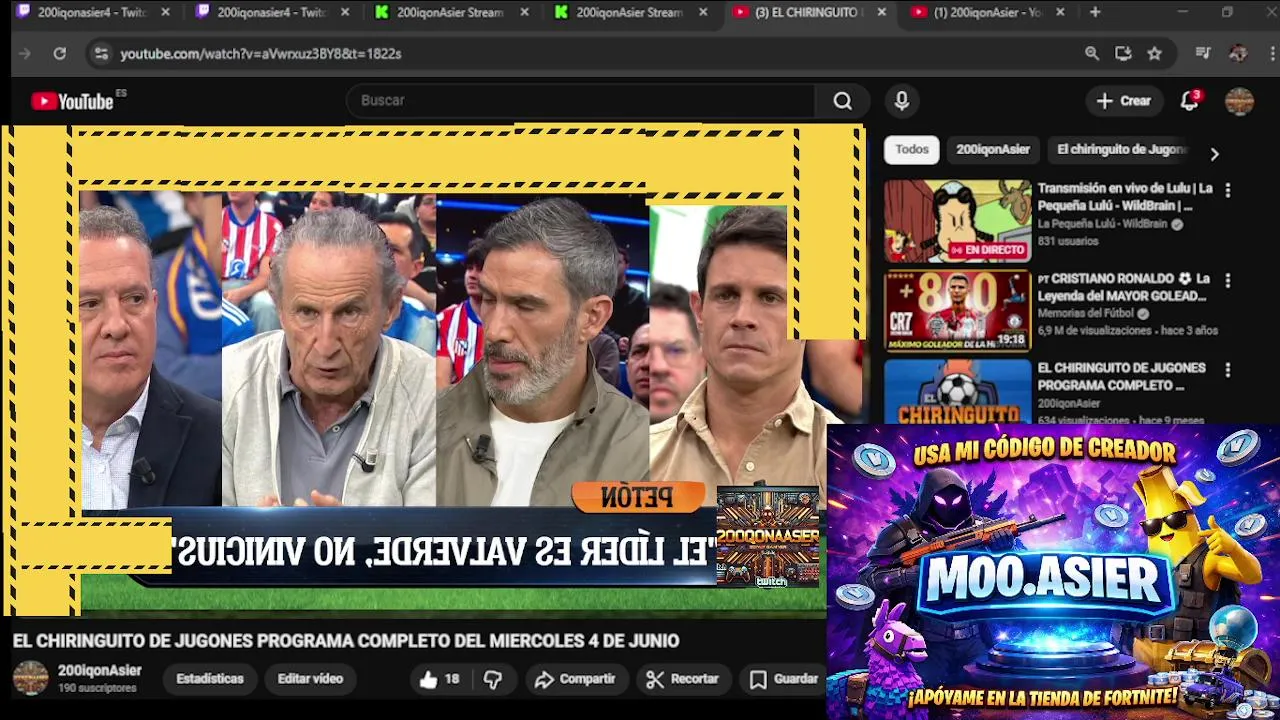Click the zoom magnifier icon in the address bar
The width and height of the screenshot is (1280, 720).
(x=1092, y=53)
